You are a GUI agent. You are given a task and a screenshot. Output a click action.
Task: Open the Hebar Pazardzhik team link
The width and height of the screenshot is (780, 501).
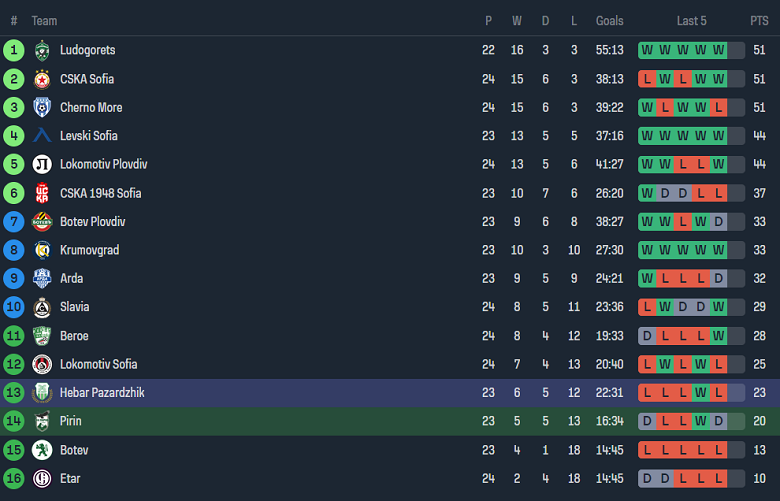click(102, 393)
